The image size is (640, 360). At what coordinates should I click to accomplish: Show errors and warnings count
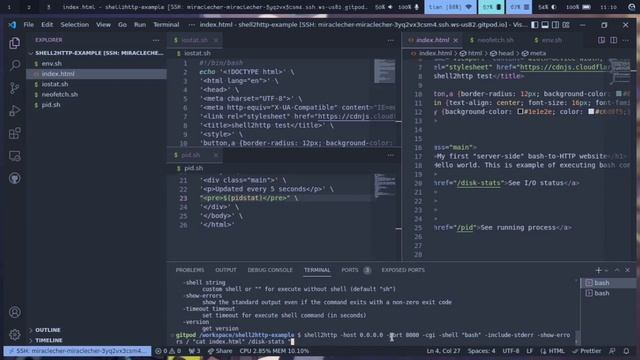[x=168, y=351]
